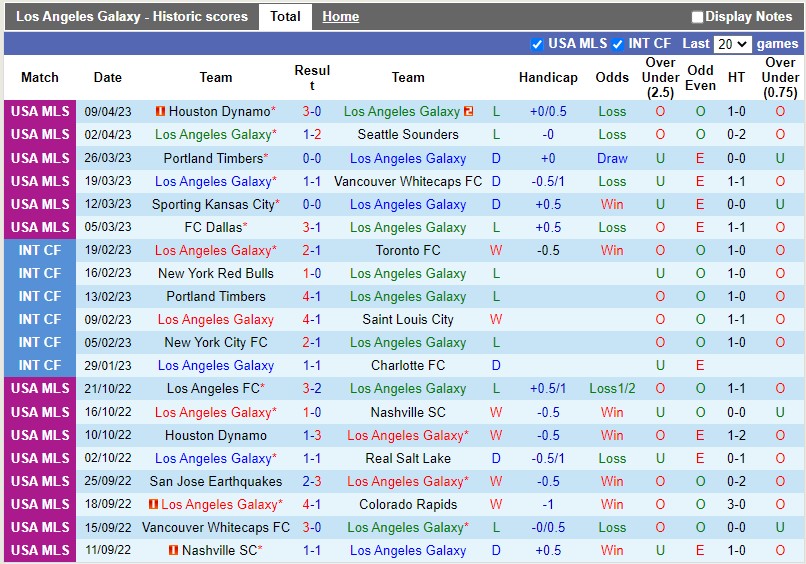Click the Odds column header
The width and height of the screenshot is (806, 564).
[x=612, y=77]
